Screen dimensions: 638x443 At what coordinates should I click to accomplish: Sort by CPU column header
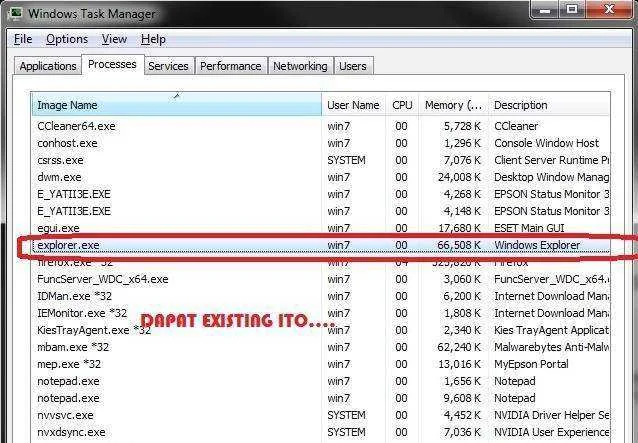tap(402, 105)
